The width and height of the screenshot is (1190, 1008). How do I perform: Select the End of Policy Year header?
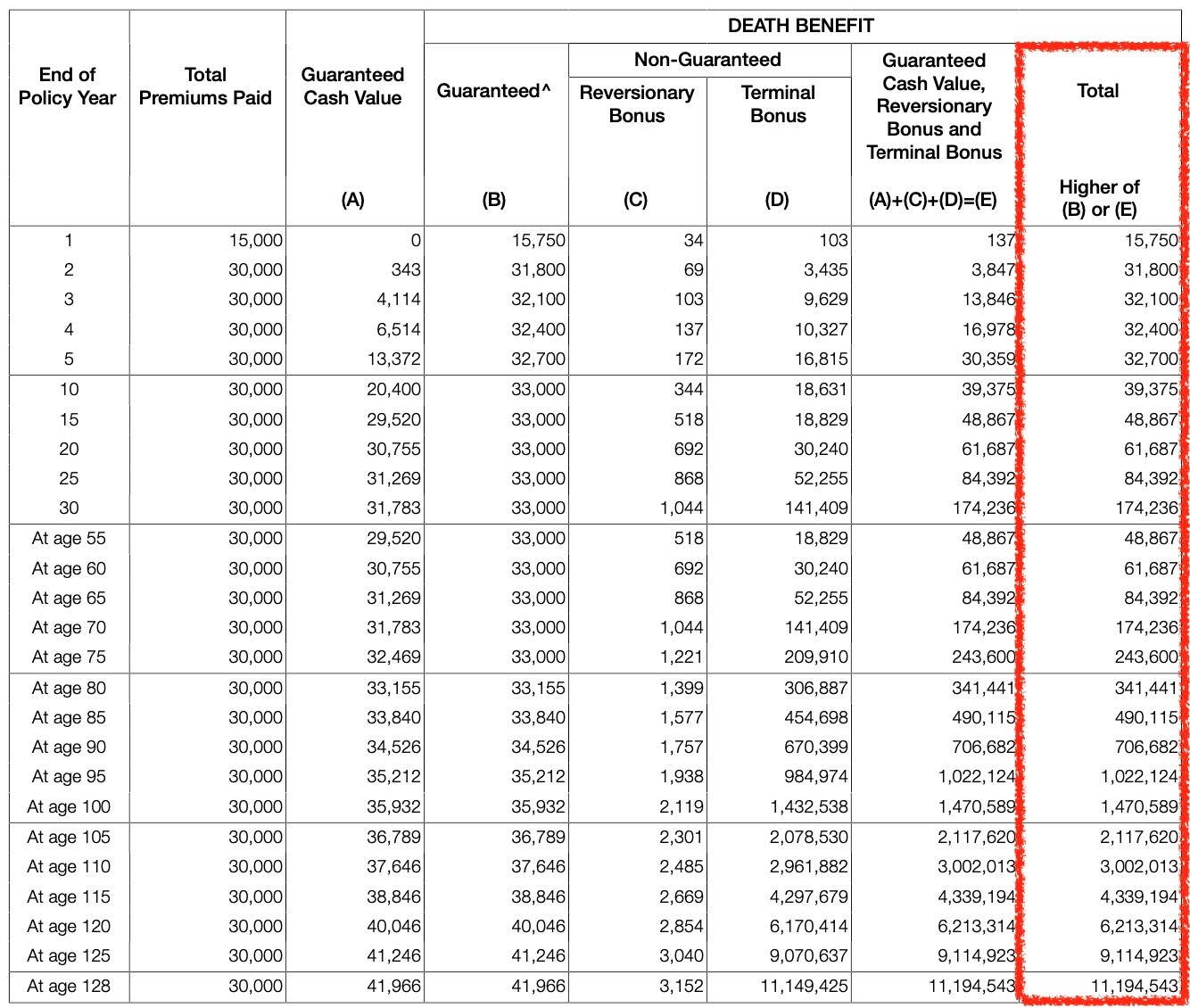68,87
